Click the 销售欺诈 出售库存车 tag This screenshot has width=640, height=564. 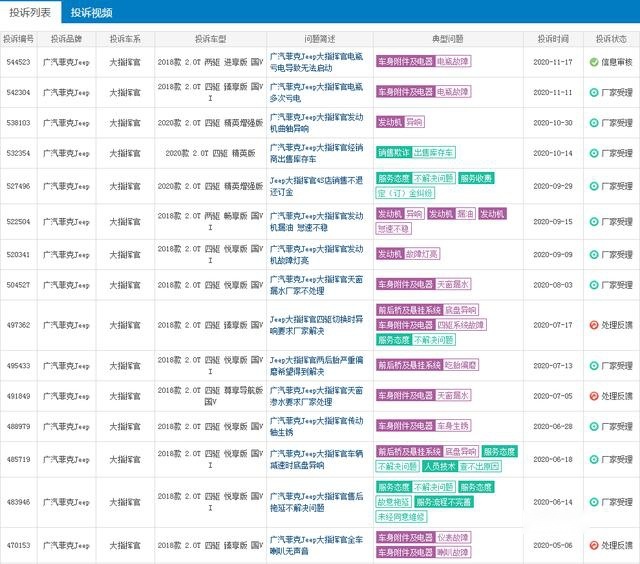pyautogui.click(x=416, y=153)
